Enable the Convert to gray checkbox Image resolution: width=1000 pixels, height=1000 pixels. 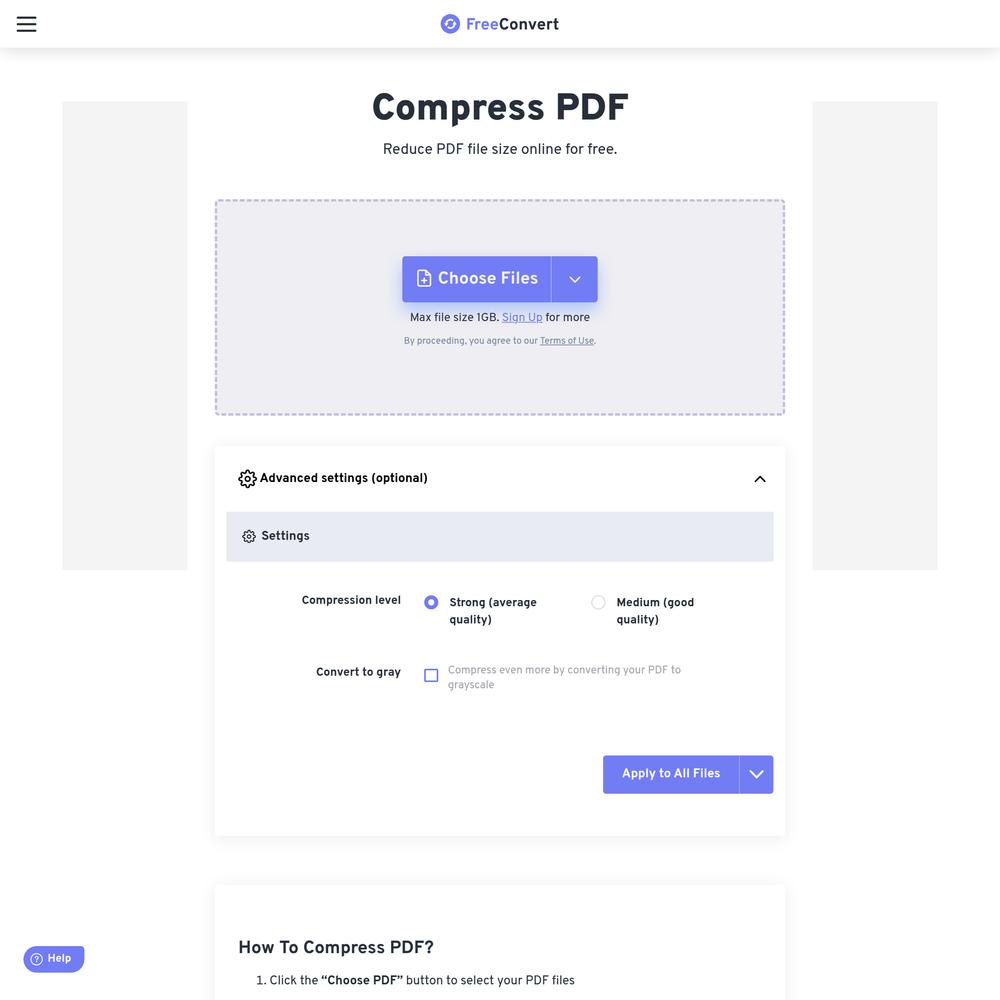coord(431,675)
